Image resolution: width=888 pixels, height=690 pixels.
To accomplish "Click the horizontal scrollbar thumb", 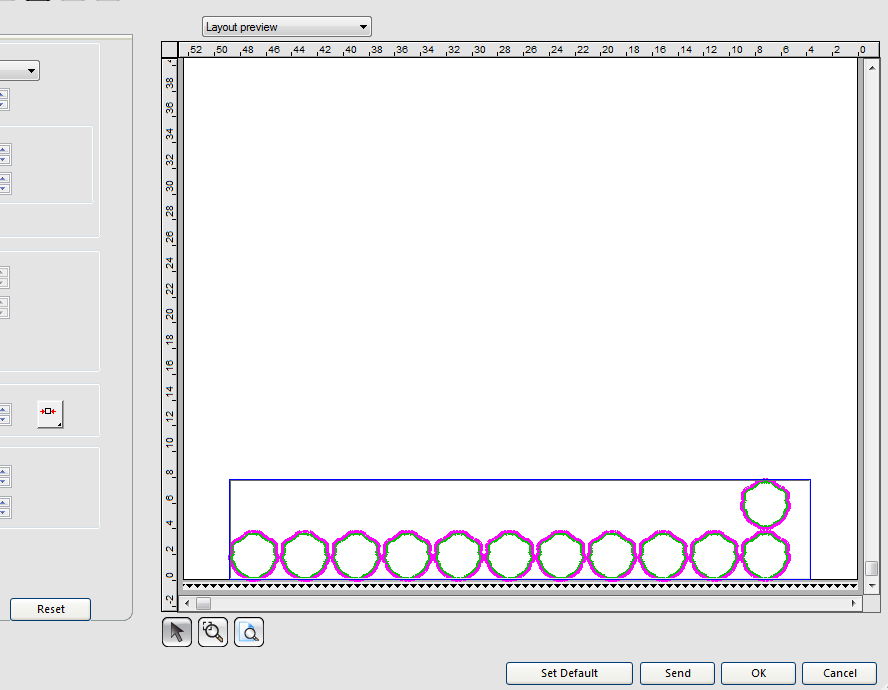I will coord(203,603).
